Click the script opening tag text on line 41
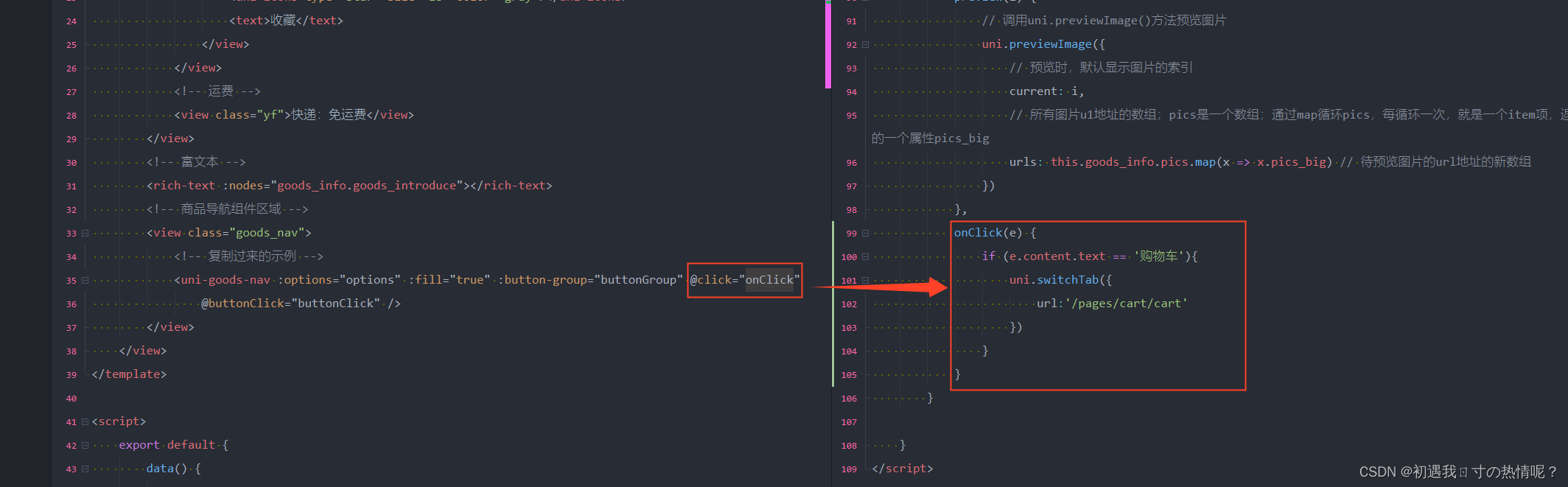Viewport: 1568px width, 487px height. coord(119,421)
